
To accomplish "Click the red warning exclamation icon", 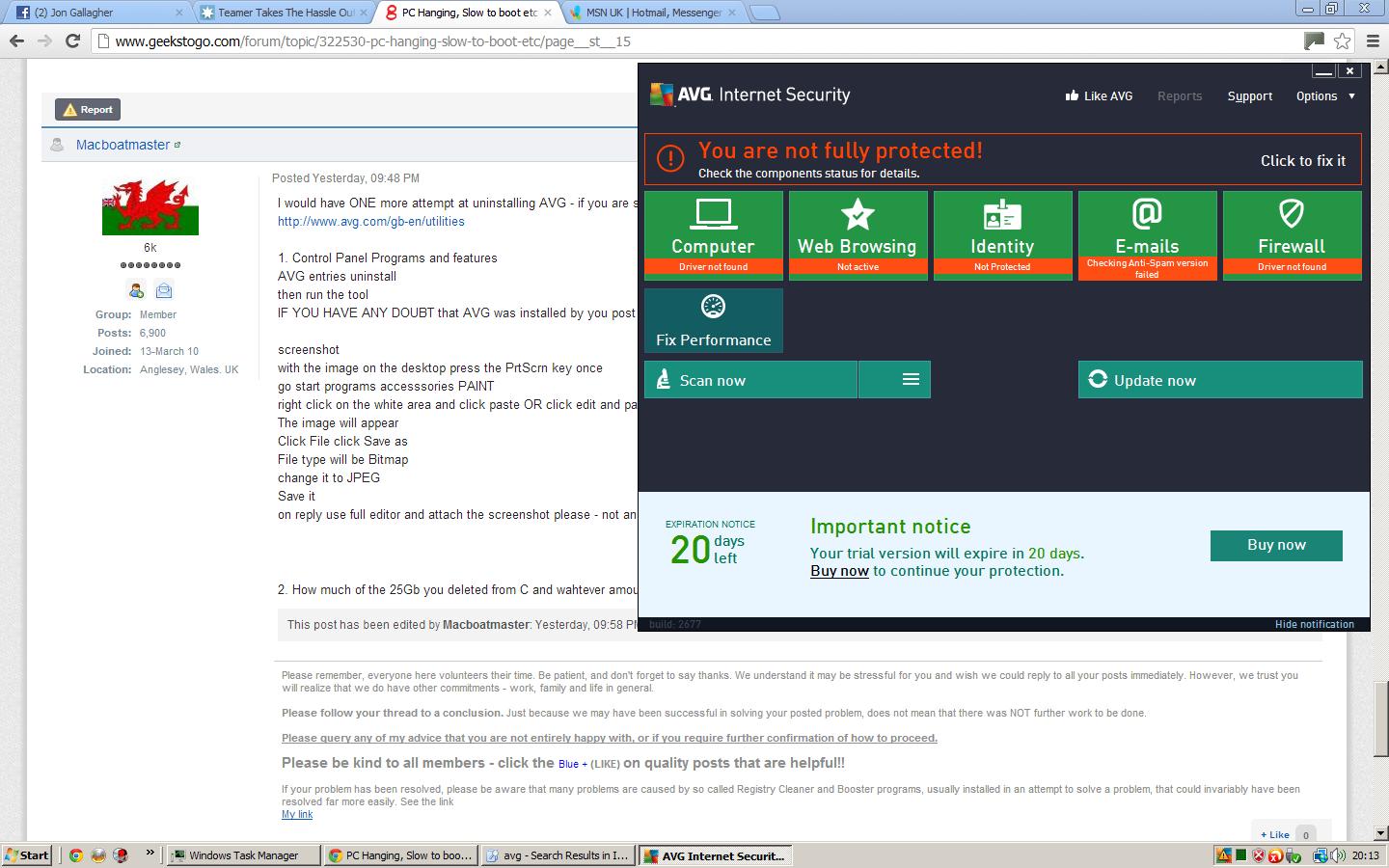I will click(x=670, y=158).
